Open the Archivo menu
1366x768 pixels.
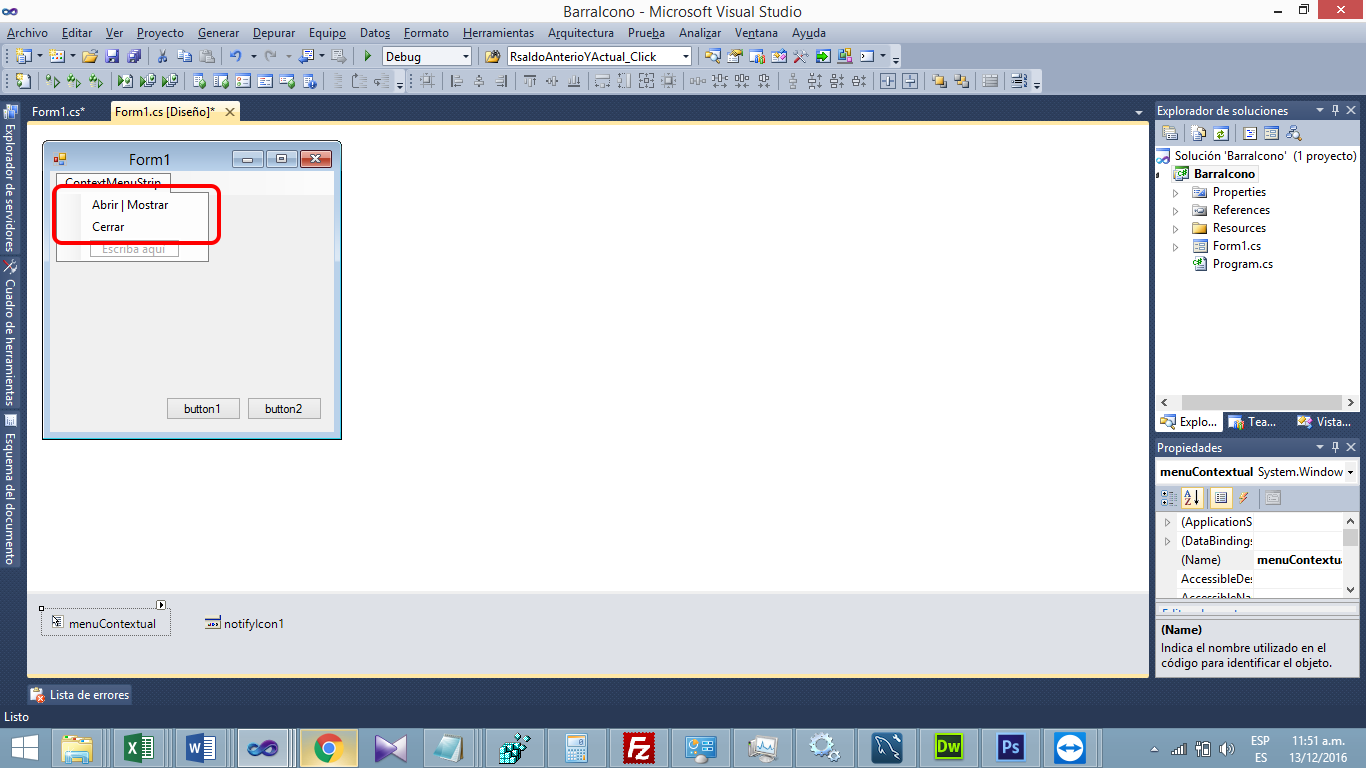click(x=27, y=33)
